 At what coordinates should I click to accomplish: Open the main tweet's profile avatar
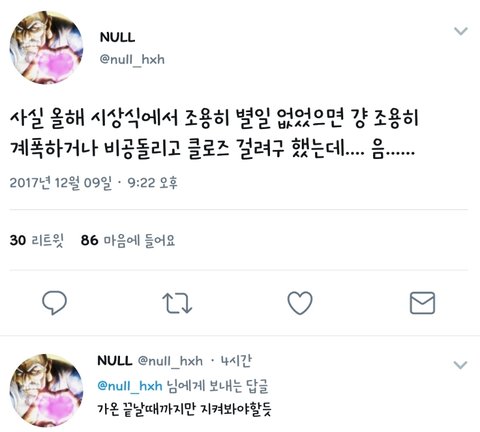pos(46,47)
